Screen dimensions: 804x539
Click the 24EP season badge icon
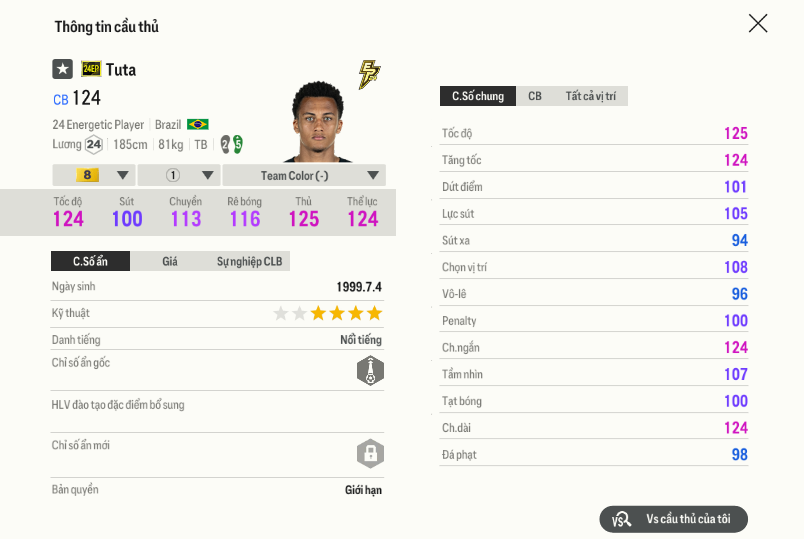click(91, 69)
